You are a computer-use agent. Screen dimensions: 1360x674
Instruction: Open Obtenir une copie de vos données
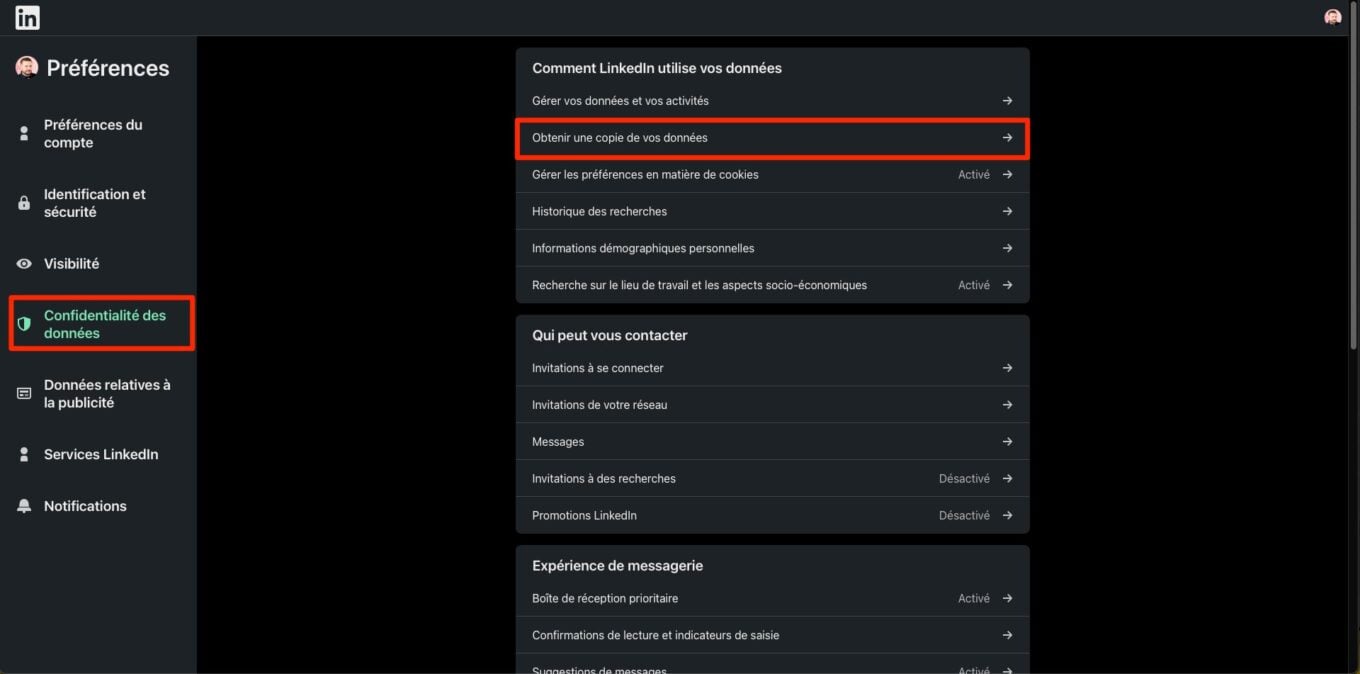coord(772,138)
